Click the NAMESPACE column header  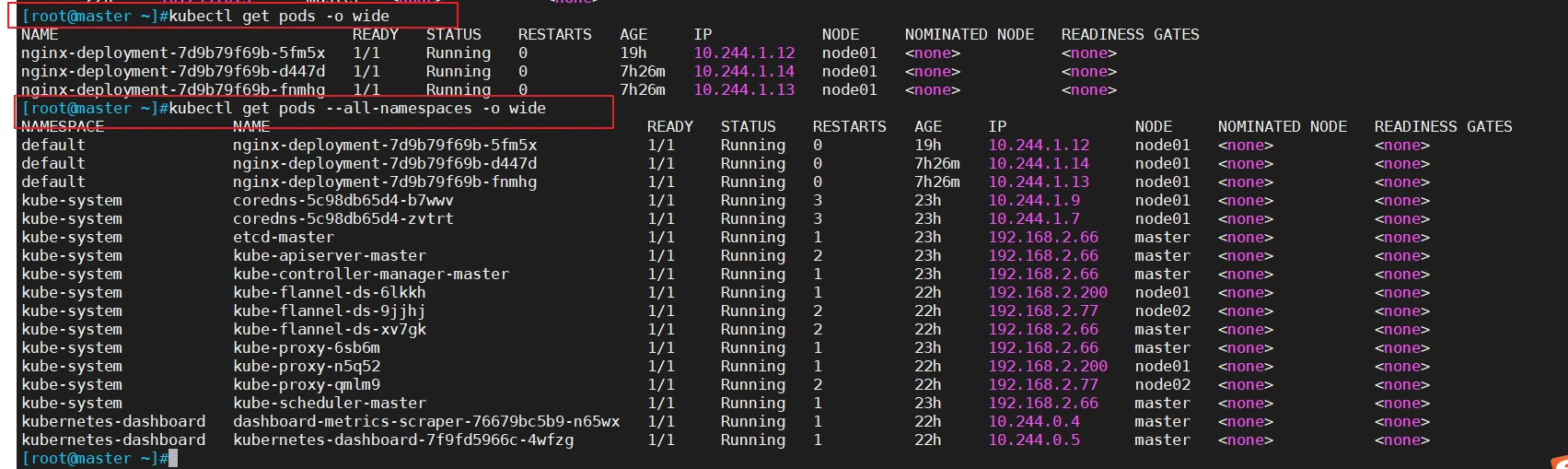63,126
